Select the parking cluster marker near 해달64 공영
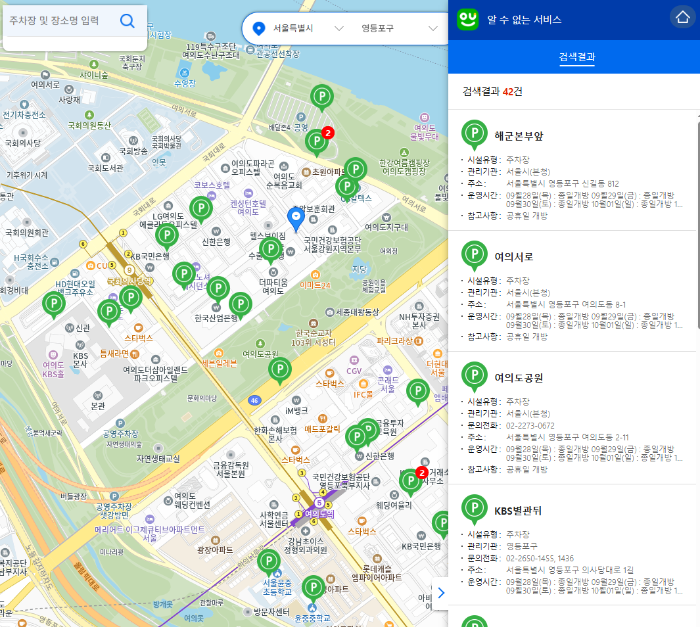Image resolution: width=700 pixels, height=627 pixels. tap(318, 142)
